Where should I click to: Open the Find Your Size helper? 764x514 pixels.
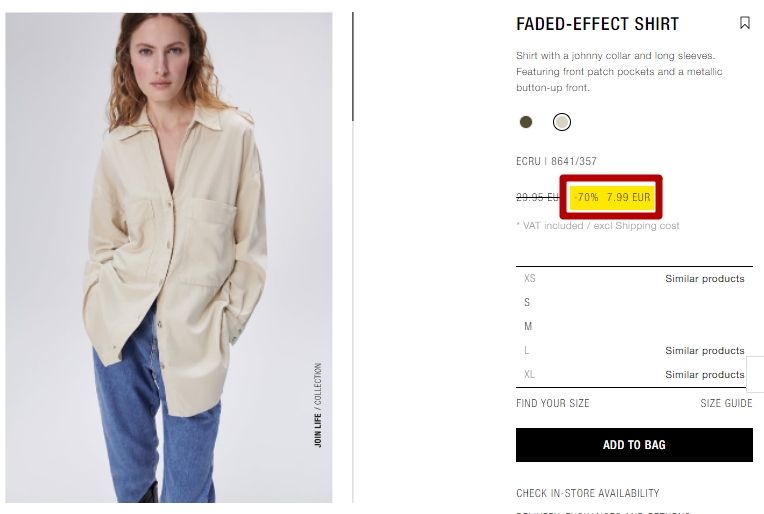pos(553,403)
